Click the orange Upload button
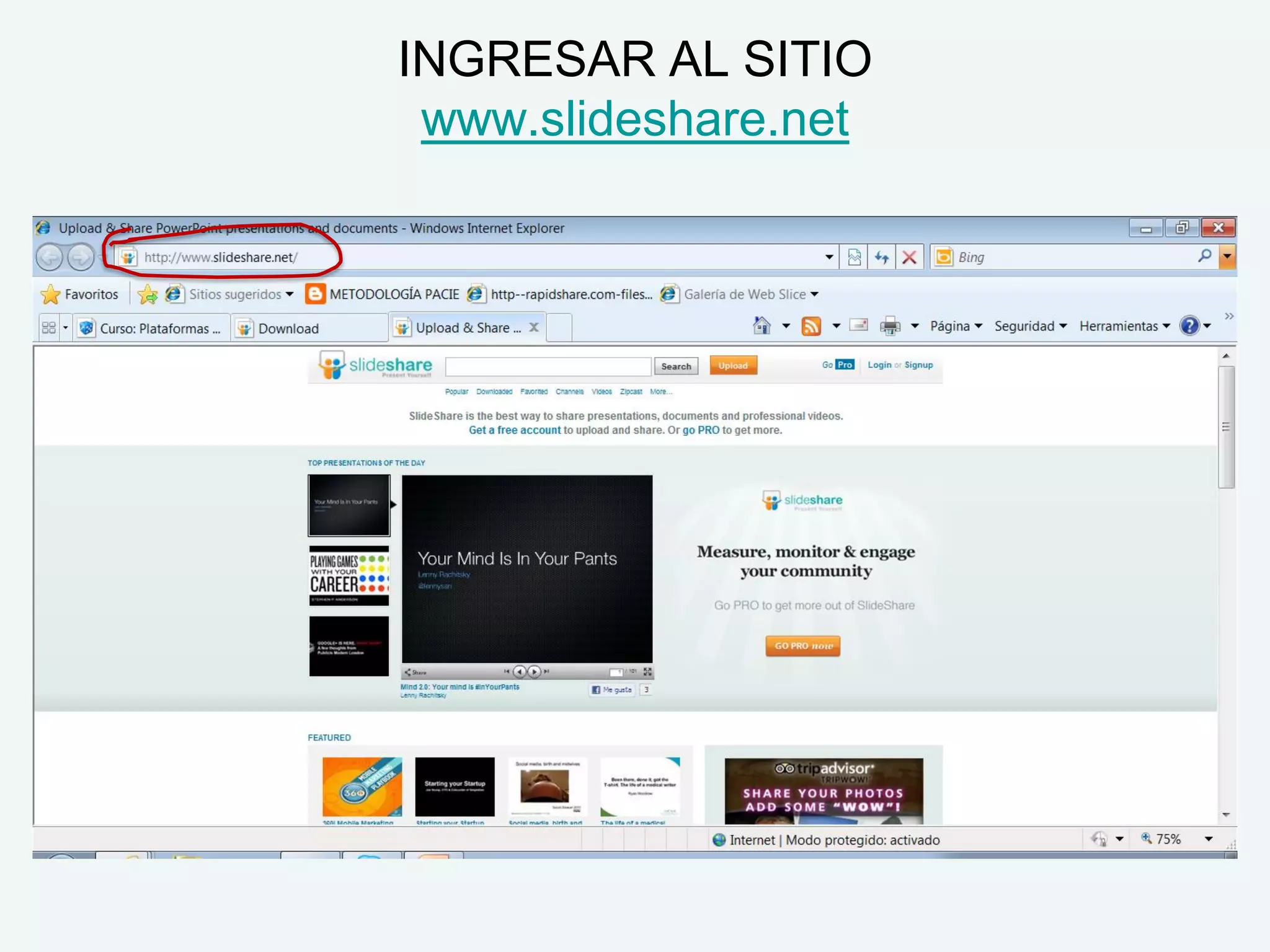The width and height of the screenshot is (1270, 952). (733, 366)
